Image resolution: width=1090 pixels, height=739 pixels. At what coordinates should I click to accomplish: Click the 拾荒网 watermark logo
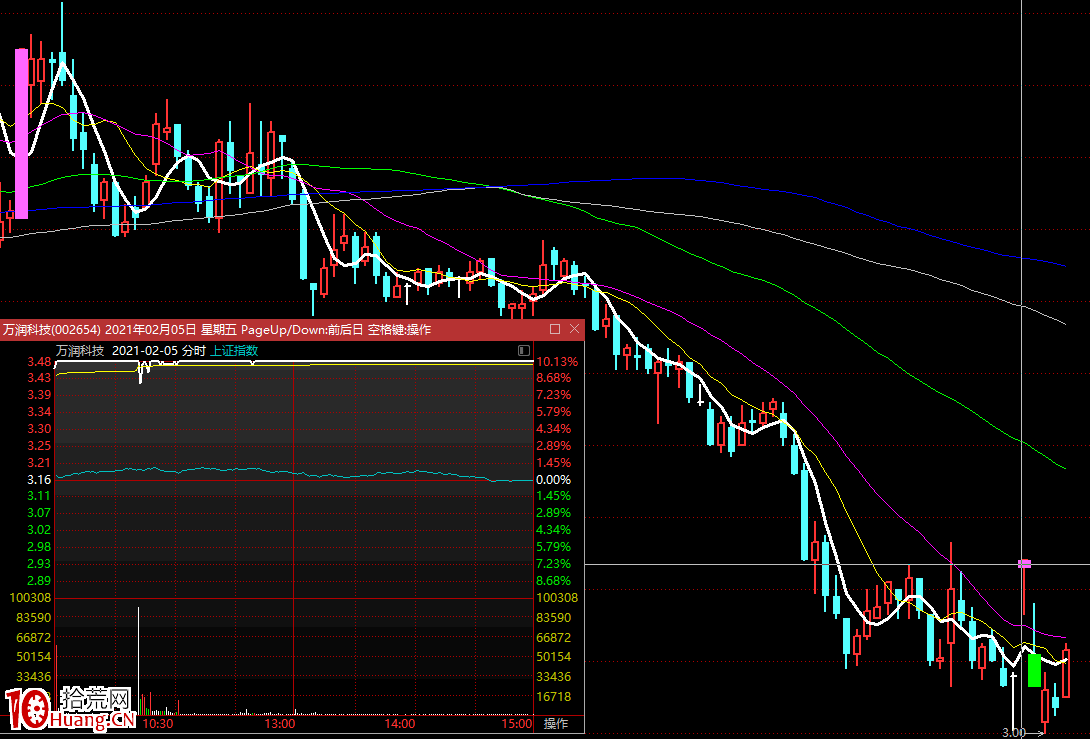70,709
